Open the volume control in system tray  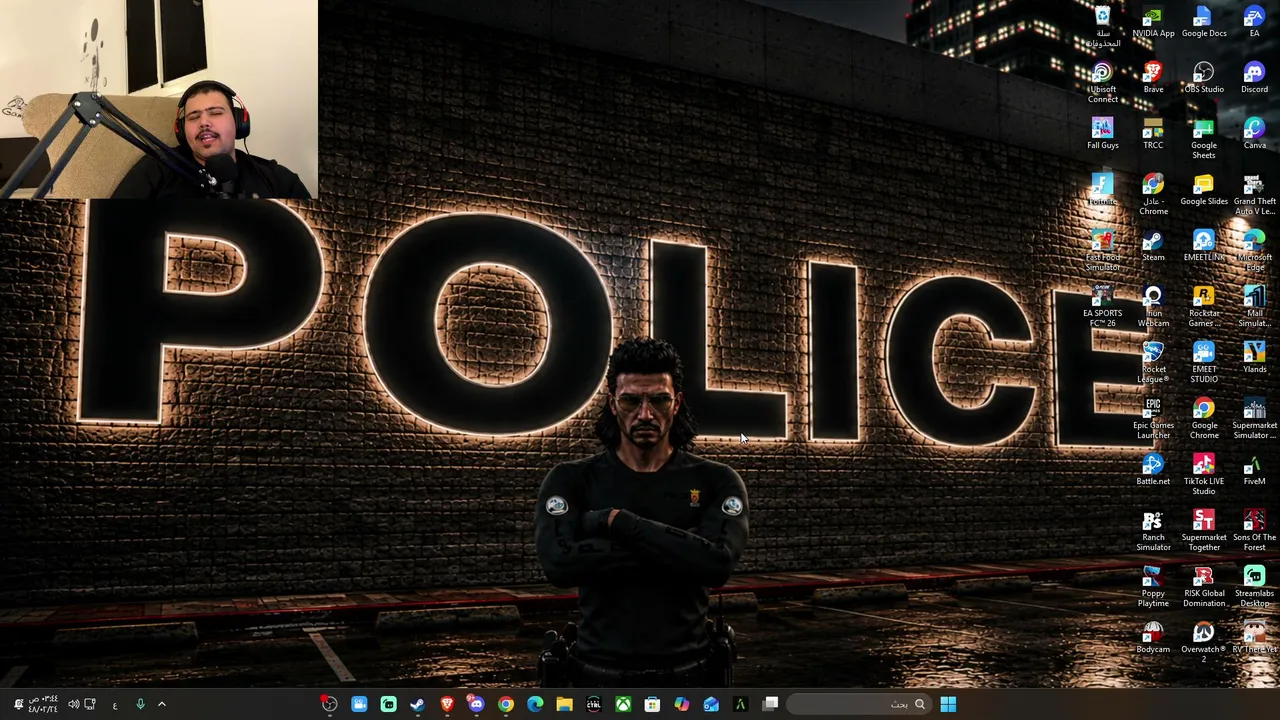(73, 704)
